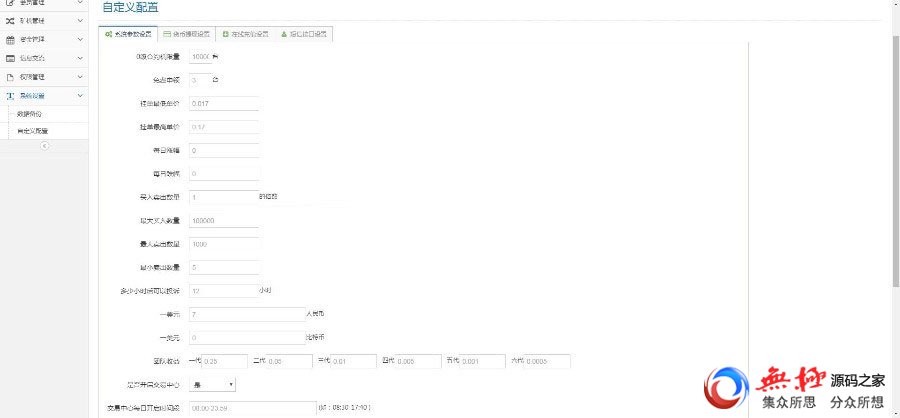Open 自定义配置 in the sidebar submenu
The image size is (900, 418).
(x=33, y=130)
